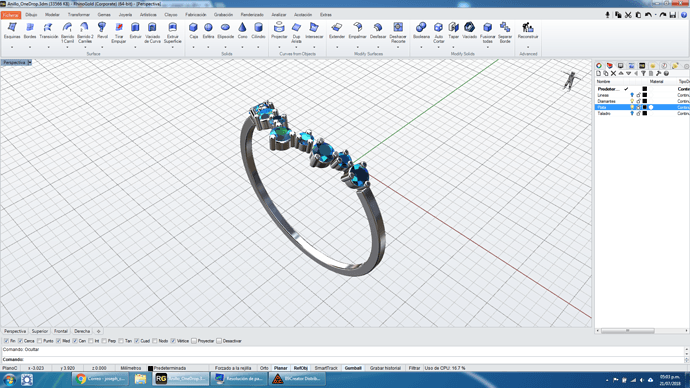Select the Vaciado de Curva tool
690x388 pixels.
[152, 33]
